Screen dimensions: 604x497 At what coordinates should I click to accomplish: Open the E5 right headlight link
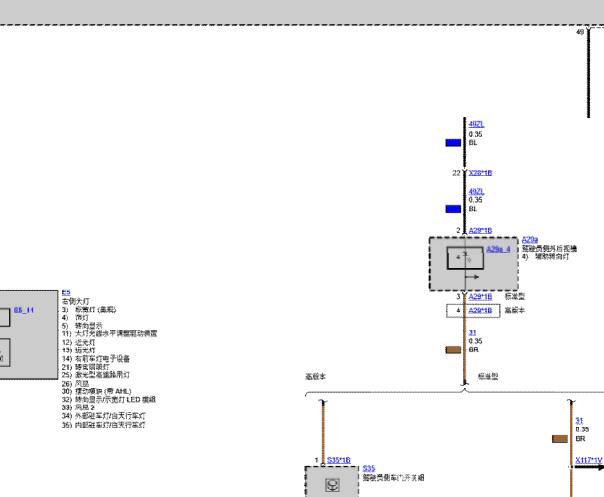coord(66,292)
